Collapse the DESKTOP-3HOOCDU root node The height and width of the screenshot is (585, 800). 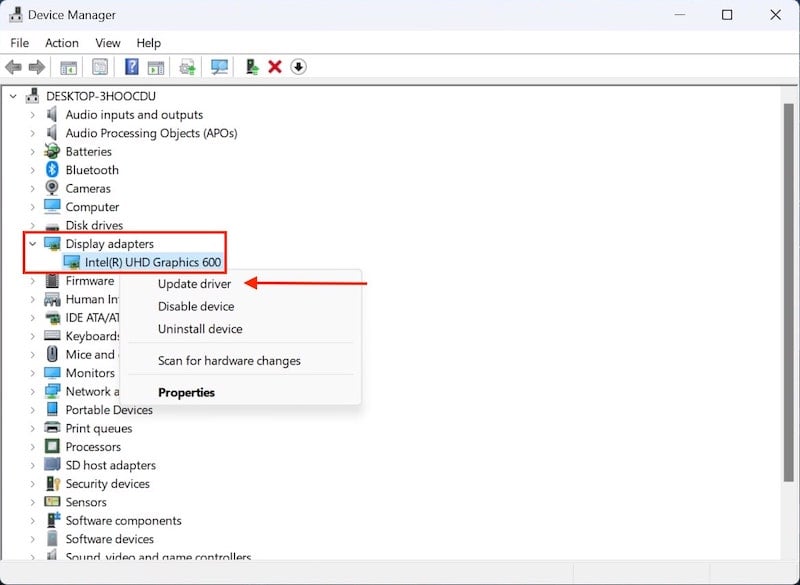tap(13, 96)
